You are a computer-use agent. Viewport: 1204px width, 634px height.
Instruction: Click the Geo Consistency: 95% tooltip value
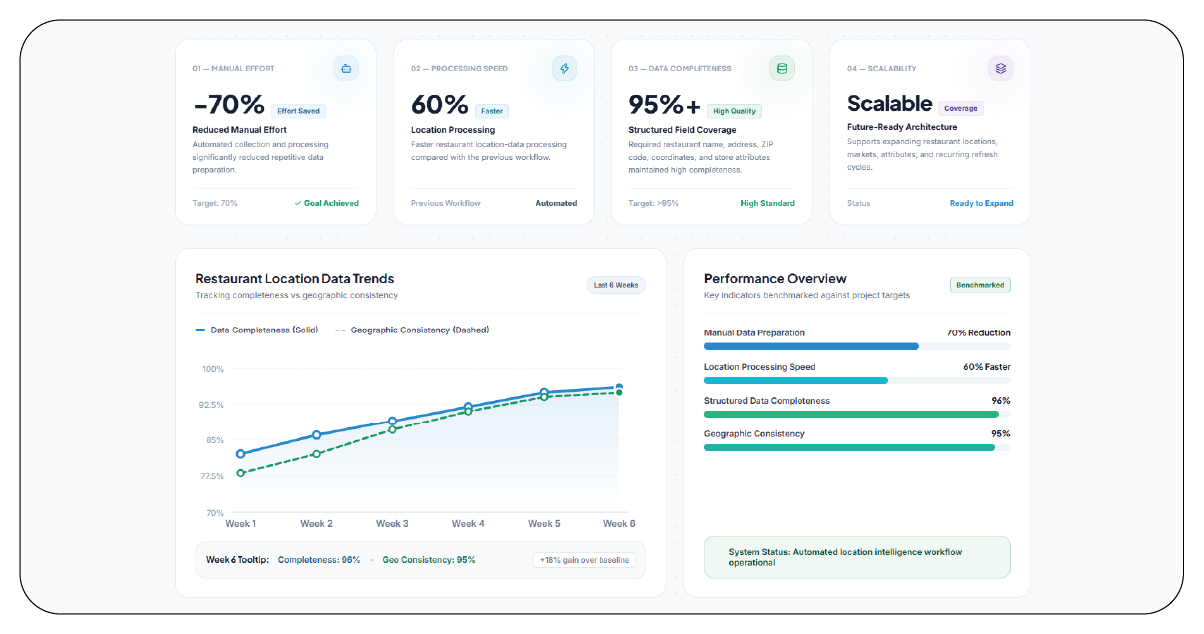pyautogui.click(x=429, y=560)
